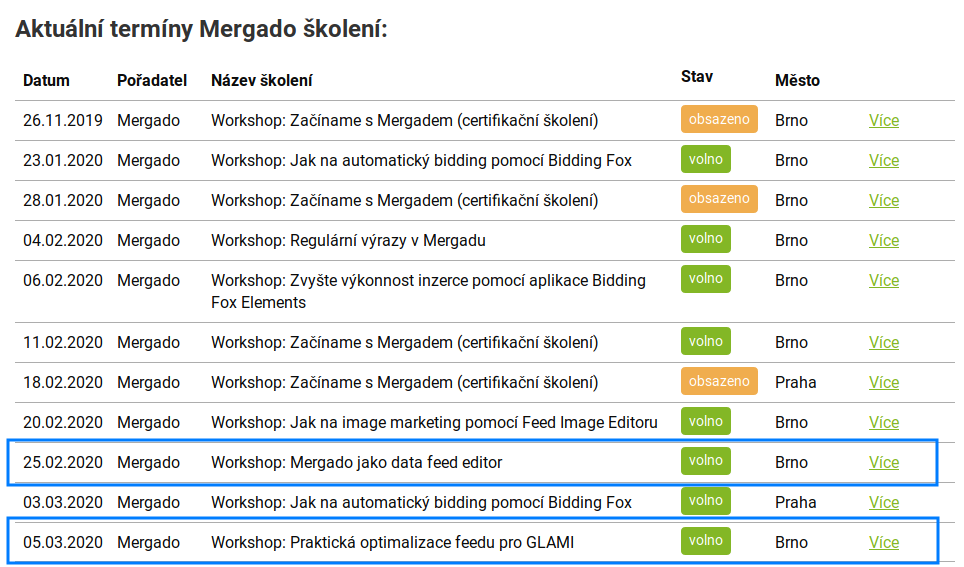The image size is (964, 567).
Task: Open Více link for GLAMI feed workshop
Action: point(883,542)
